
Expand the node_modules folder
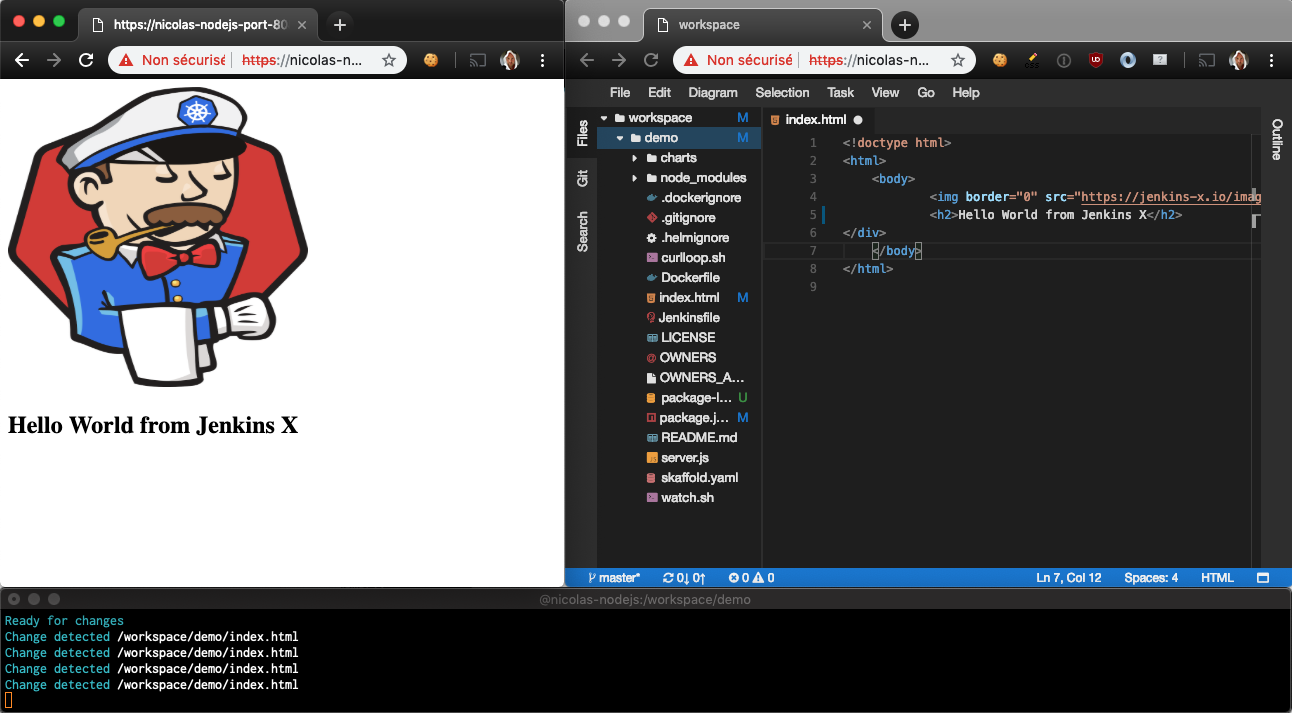[635, 178]
